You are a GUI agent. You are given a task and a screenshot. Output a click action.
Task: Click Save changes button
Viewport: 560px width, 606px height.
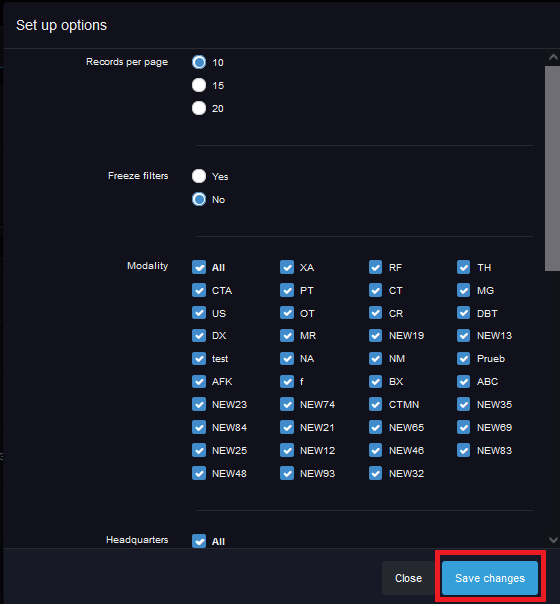coord(490,578)
